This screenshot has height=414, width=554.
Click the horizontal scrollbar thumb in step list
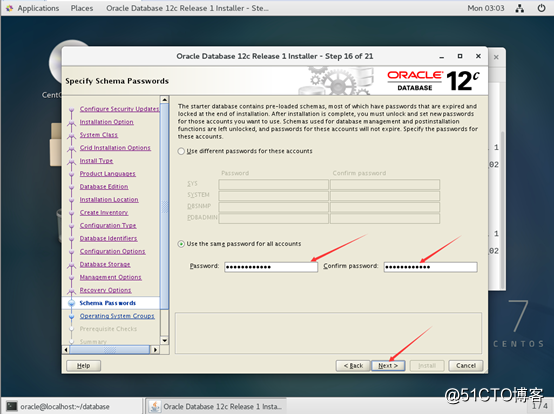coord(110,350)
